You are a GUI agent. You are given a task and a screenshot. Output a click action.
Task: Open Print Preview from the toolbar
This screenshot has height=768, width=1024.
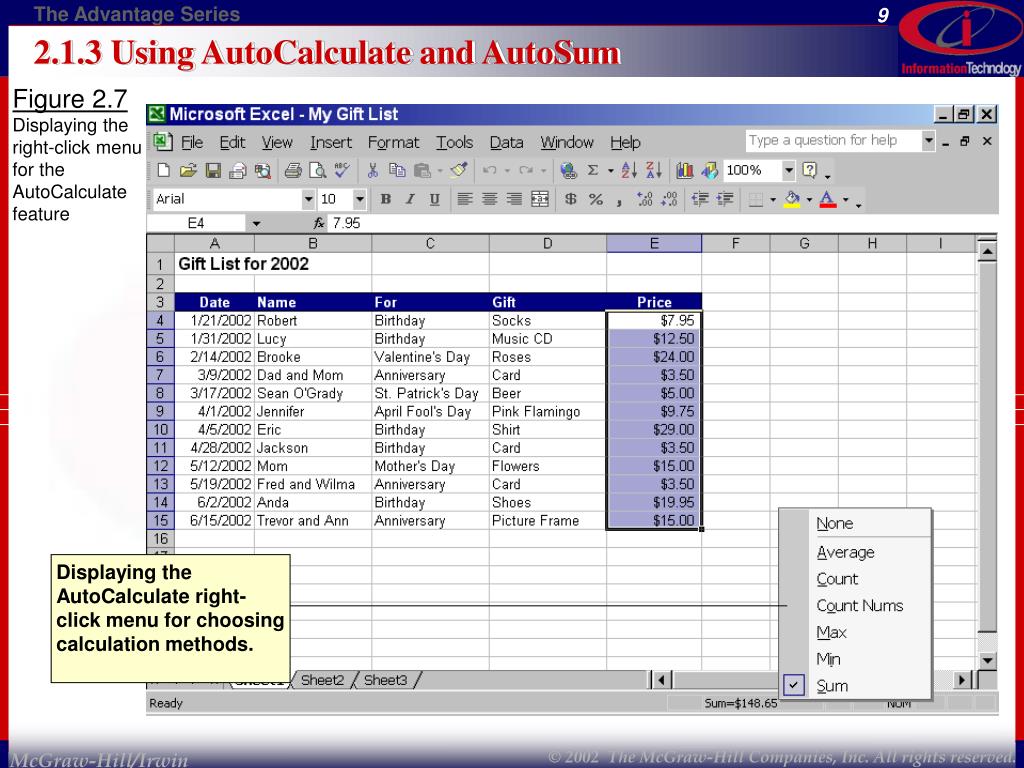point(317,171)
